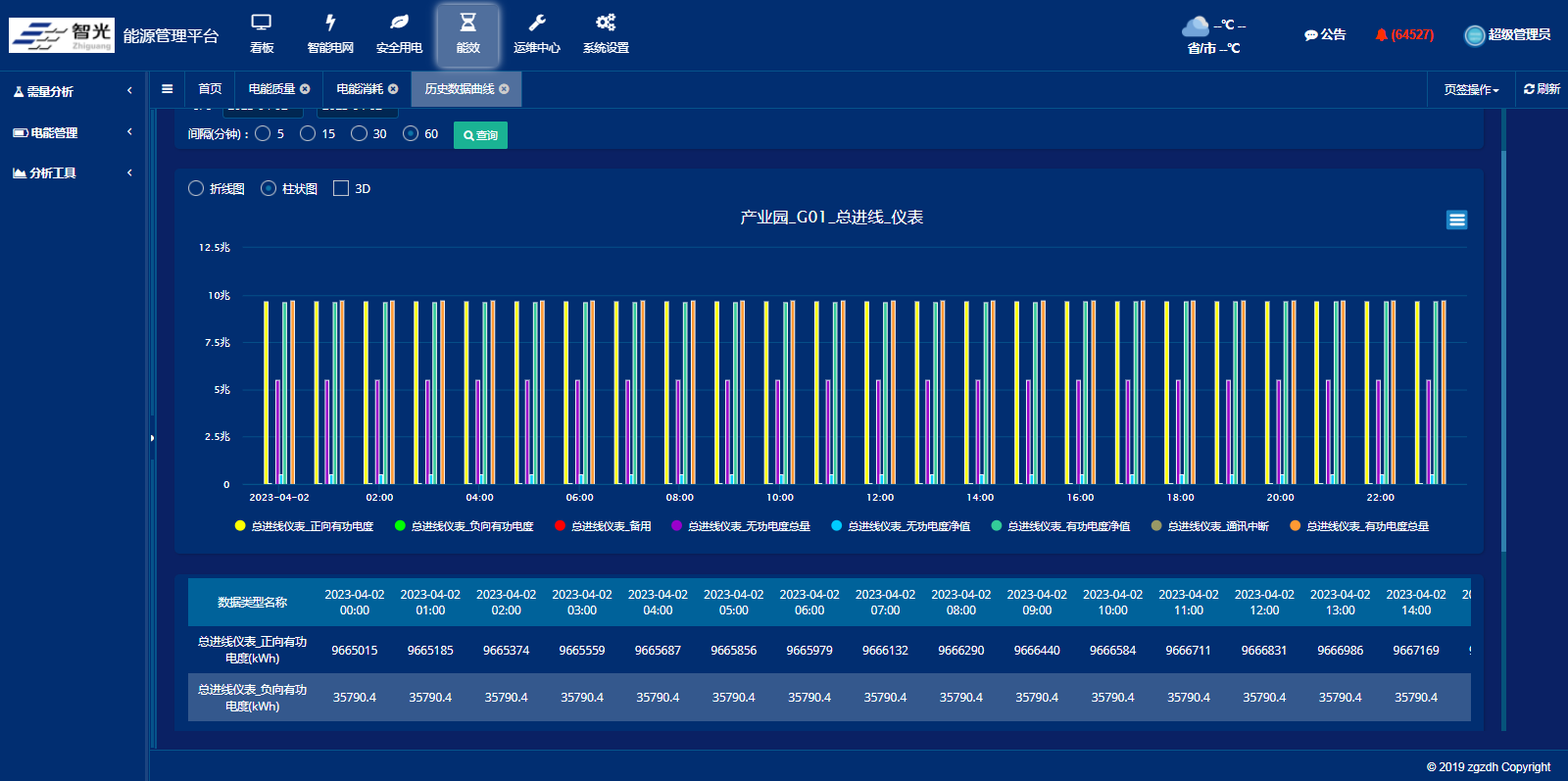Open the 页签操作 dropdown
The height and width of the screenshot is (781, 1568).
tap(1471, 89)
